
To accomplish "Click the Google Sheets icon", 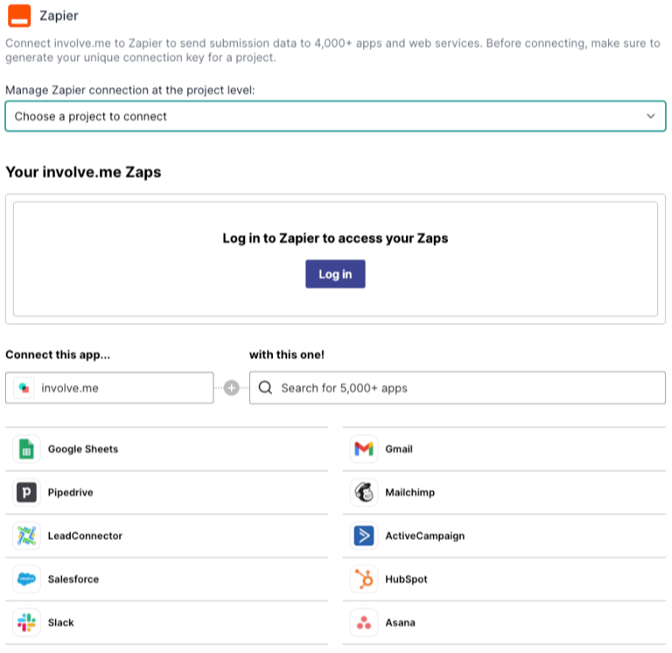I will click(27, 449).
